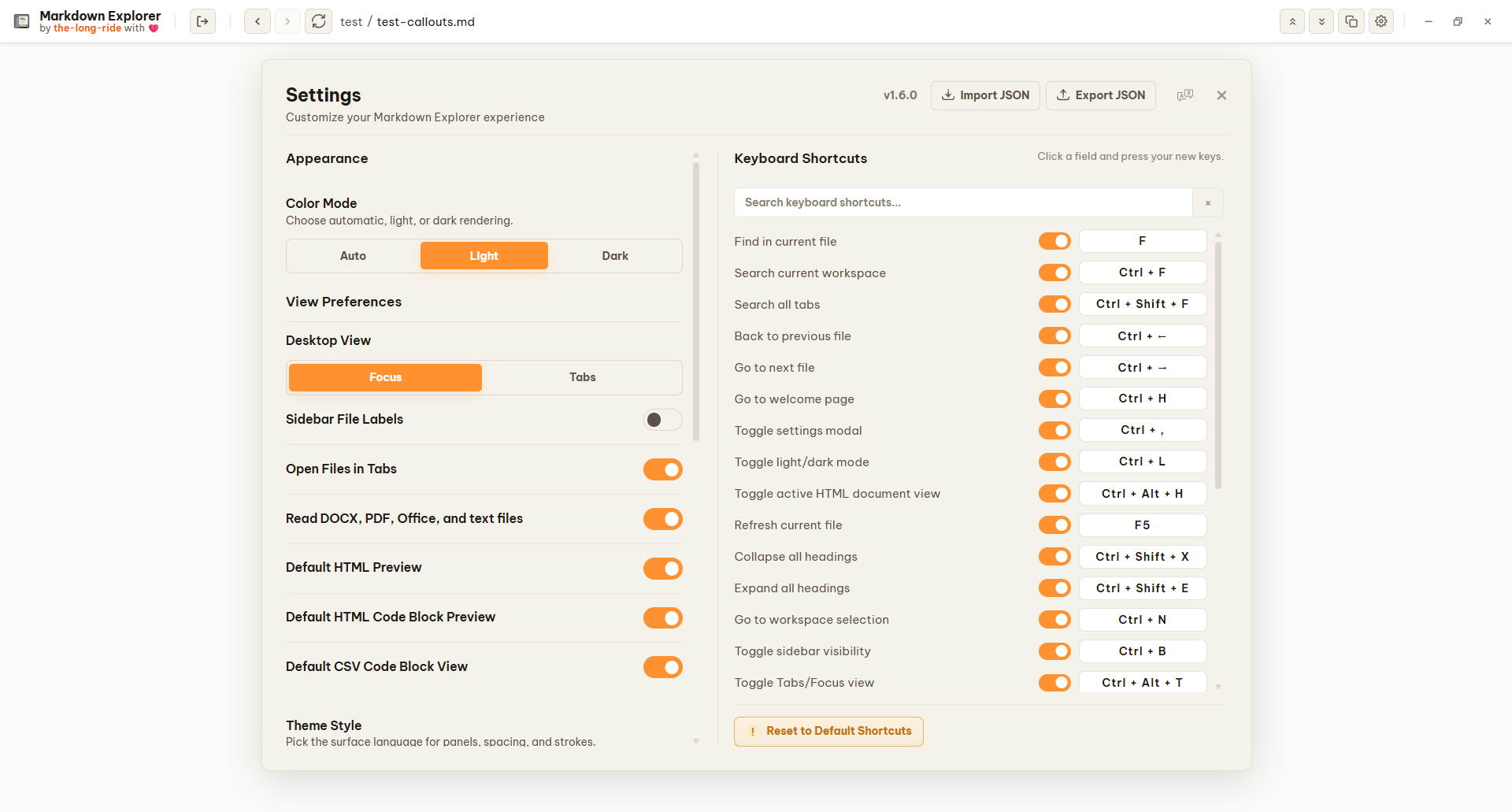The image size is (1512, 812).
Task: Disable Search current workspace shortcut toggle
Action: [1054, 273]
